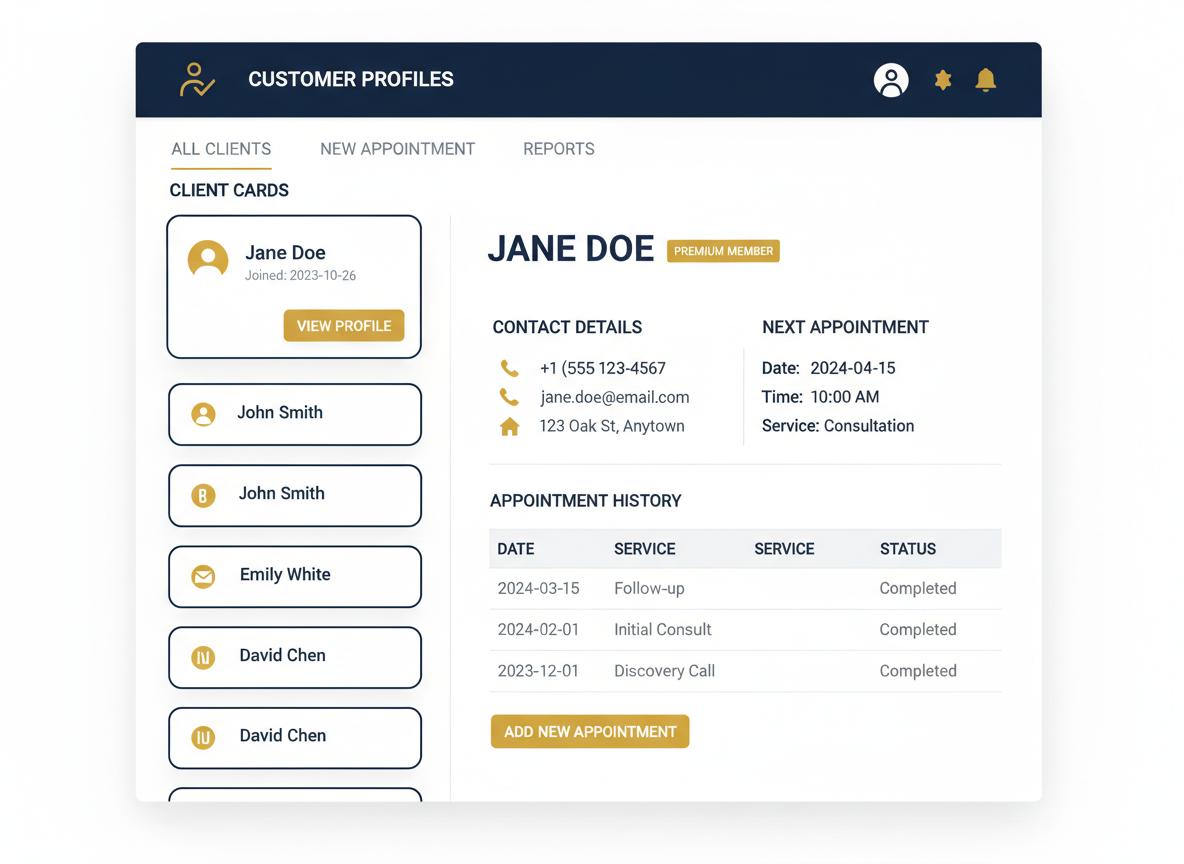Click the CLIENT CARDS section heading
The image size is (1184, 864).
pos(229,190)
